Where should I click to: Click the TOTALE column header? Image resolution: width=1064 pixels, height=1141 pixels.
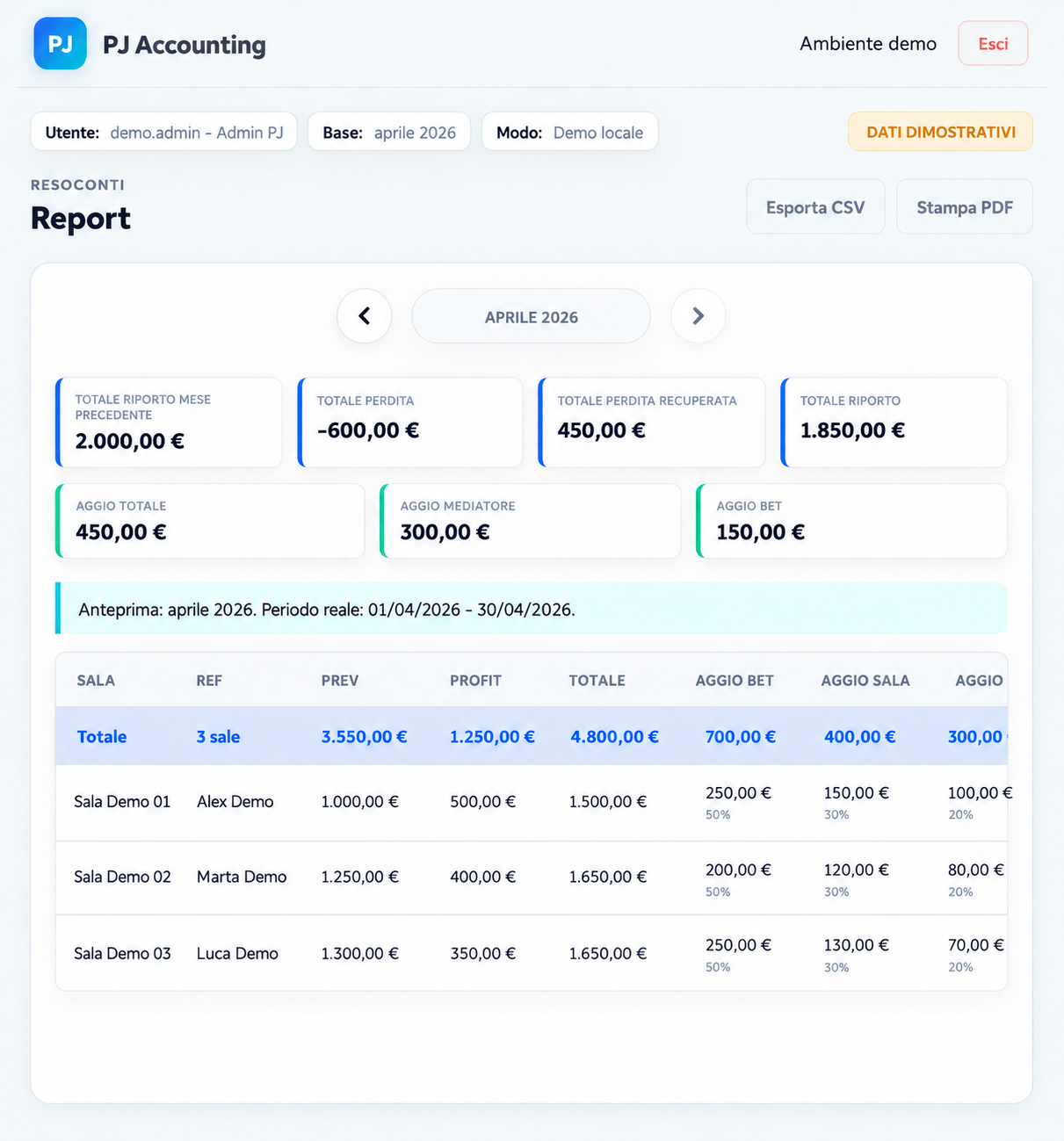click(x=597, y=680)
